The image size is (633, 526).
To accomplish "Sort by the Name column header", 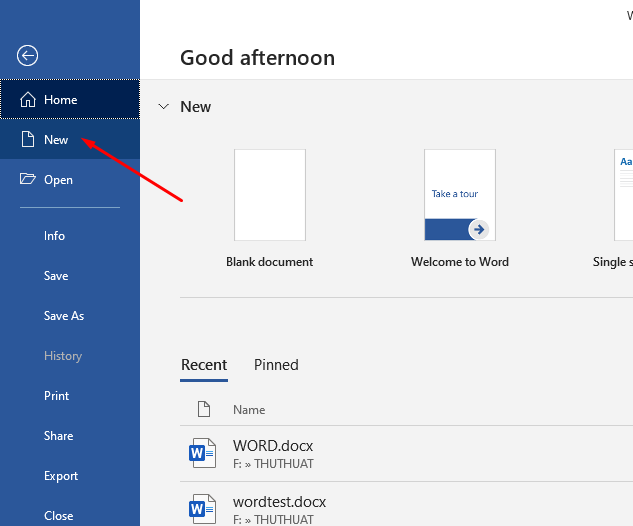I will (x=249, y=410).
